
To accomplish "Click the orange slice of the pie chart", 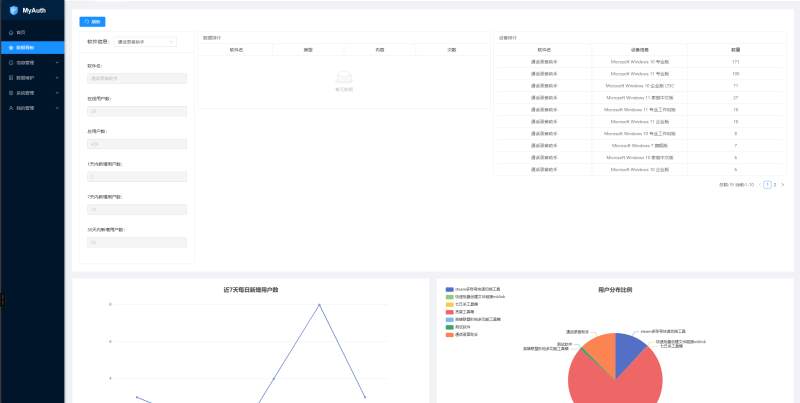I will [x=603, y=352].
